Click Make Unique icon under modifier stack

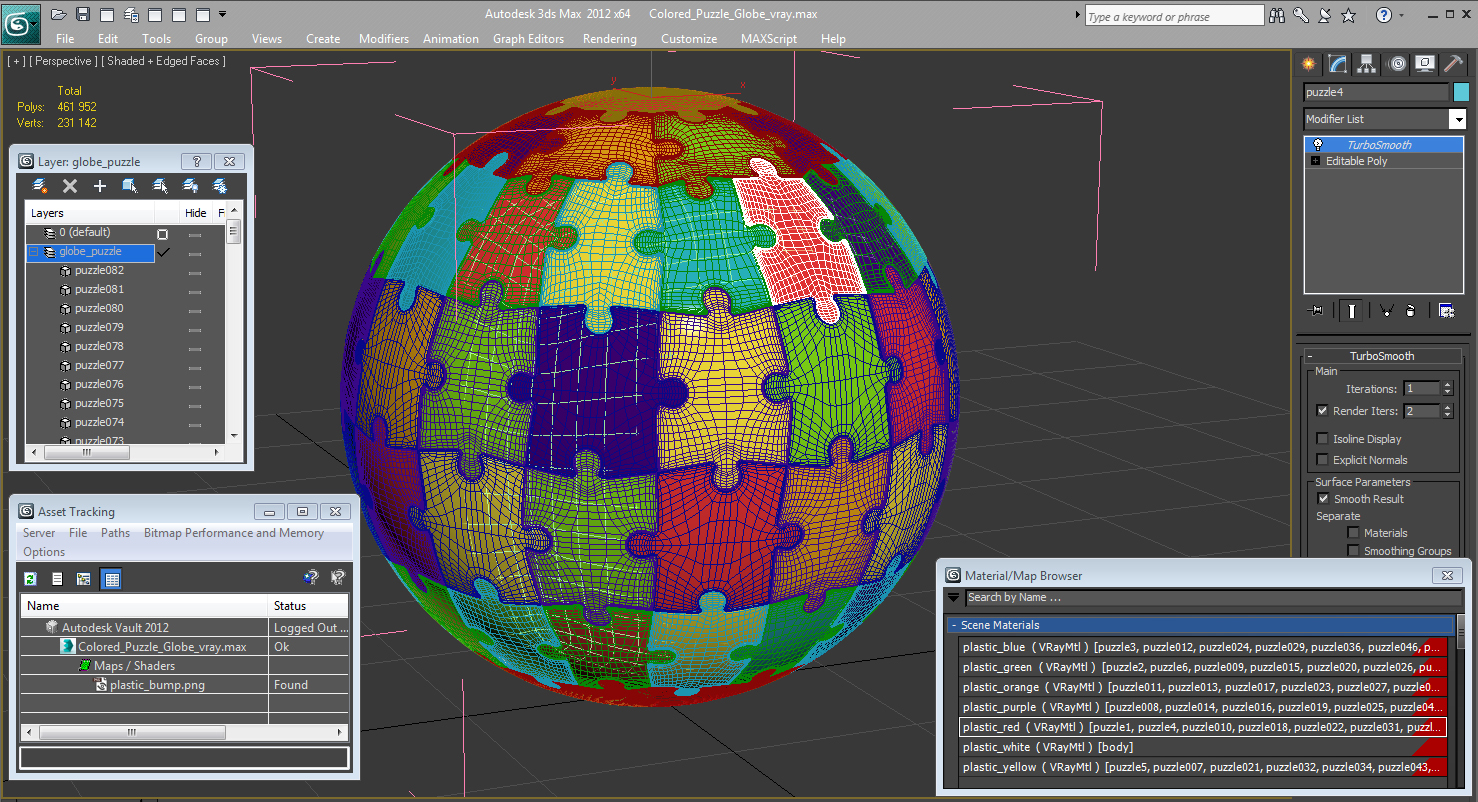click(x=1386, y=310)
